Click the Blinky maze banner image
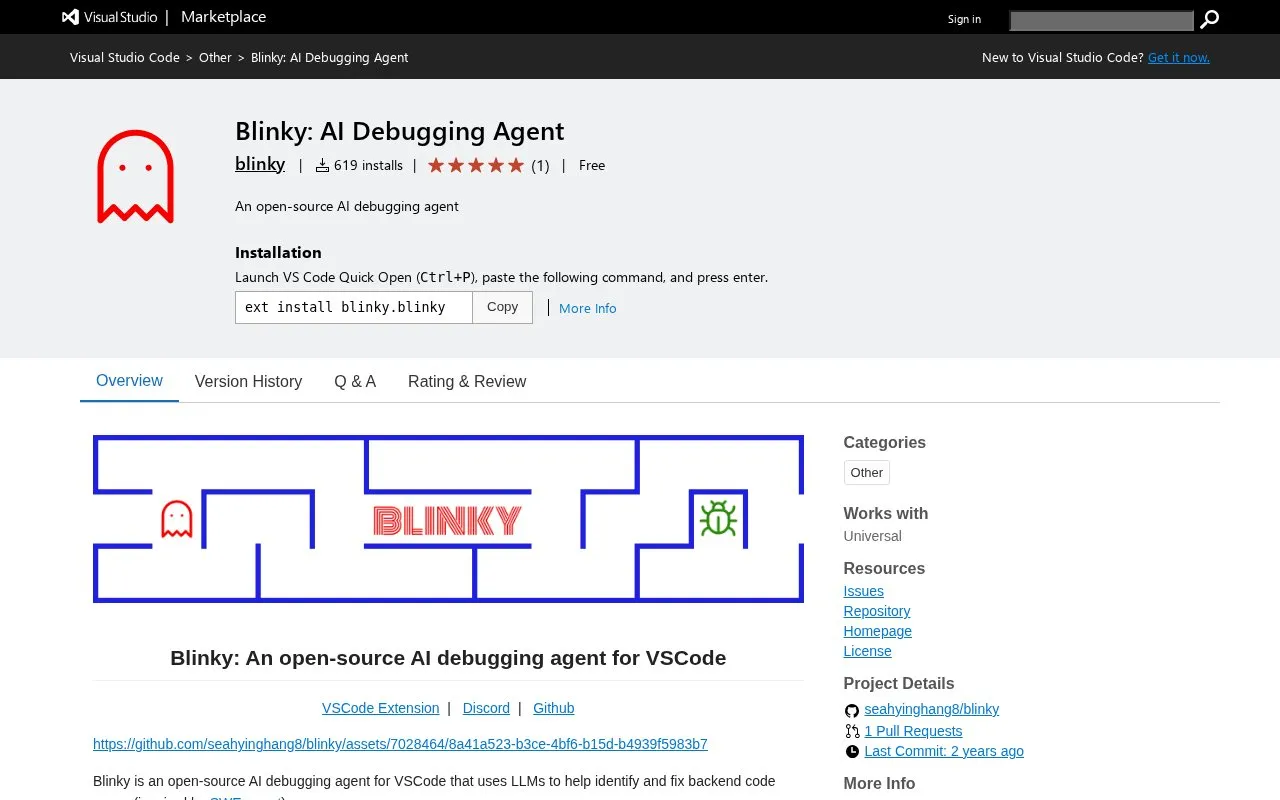The height and width of the screenshot is (800, 1280). (448, 519)
